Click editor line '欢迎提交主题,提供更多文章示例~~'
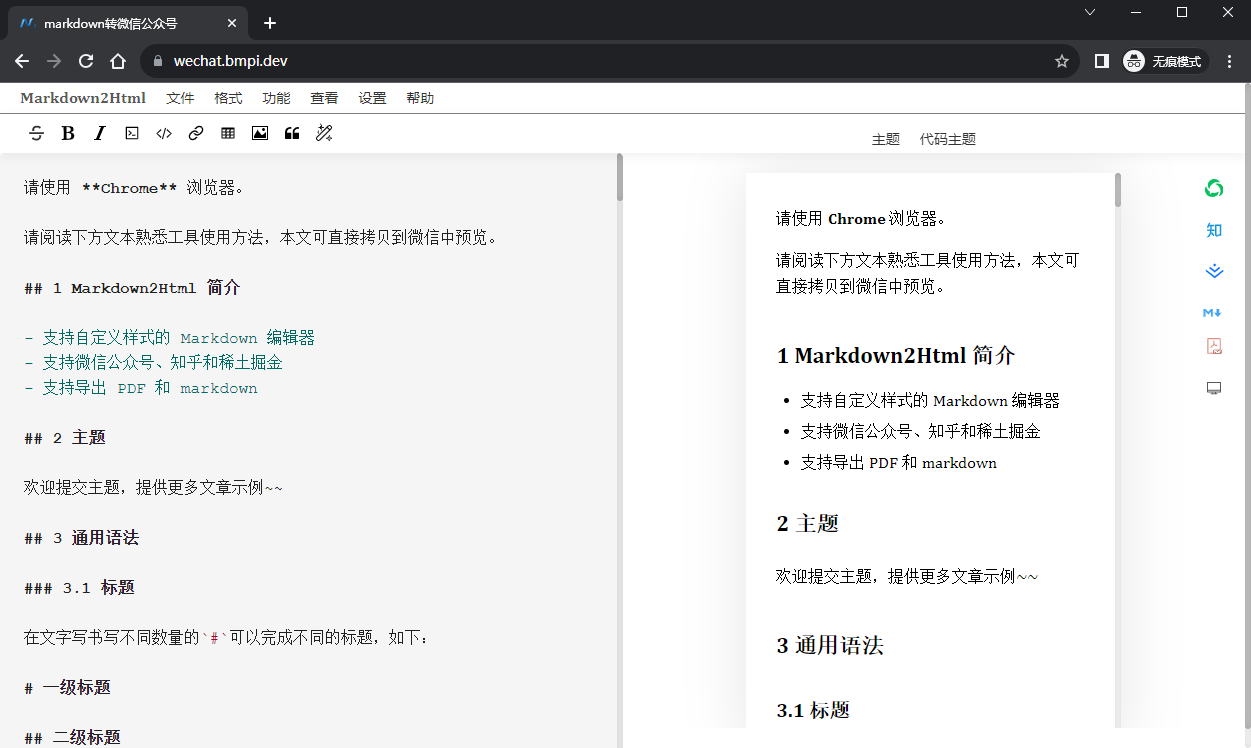This screenshot has width=1251, height=748. (x=154, y=488)
